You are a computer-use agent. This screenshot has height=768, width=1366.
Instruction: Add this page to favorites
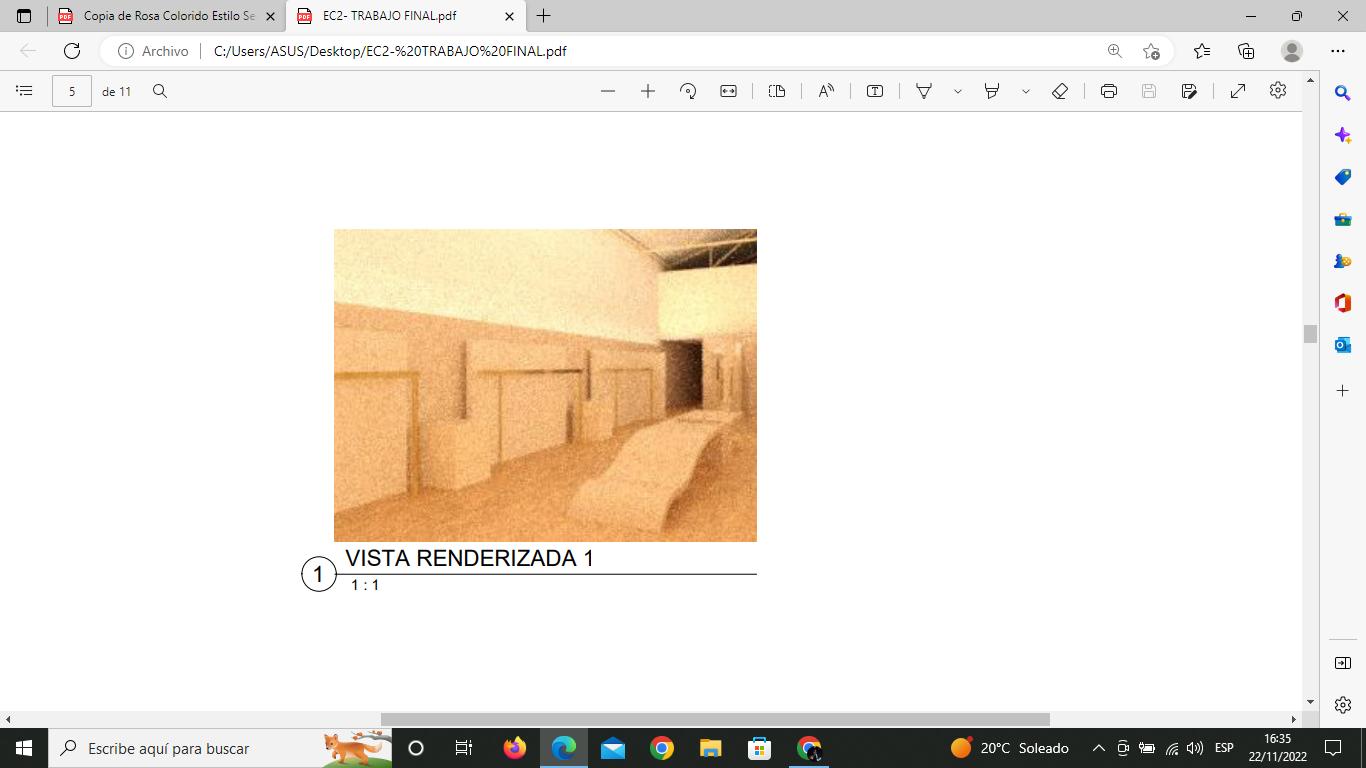[1151, 51]
